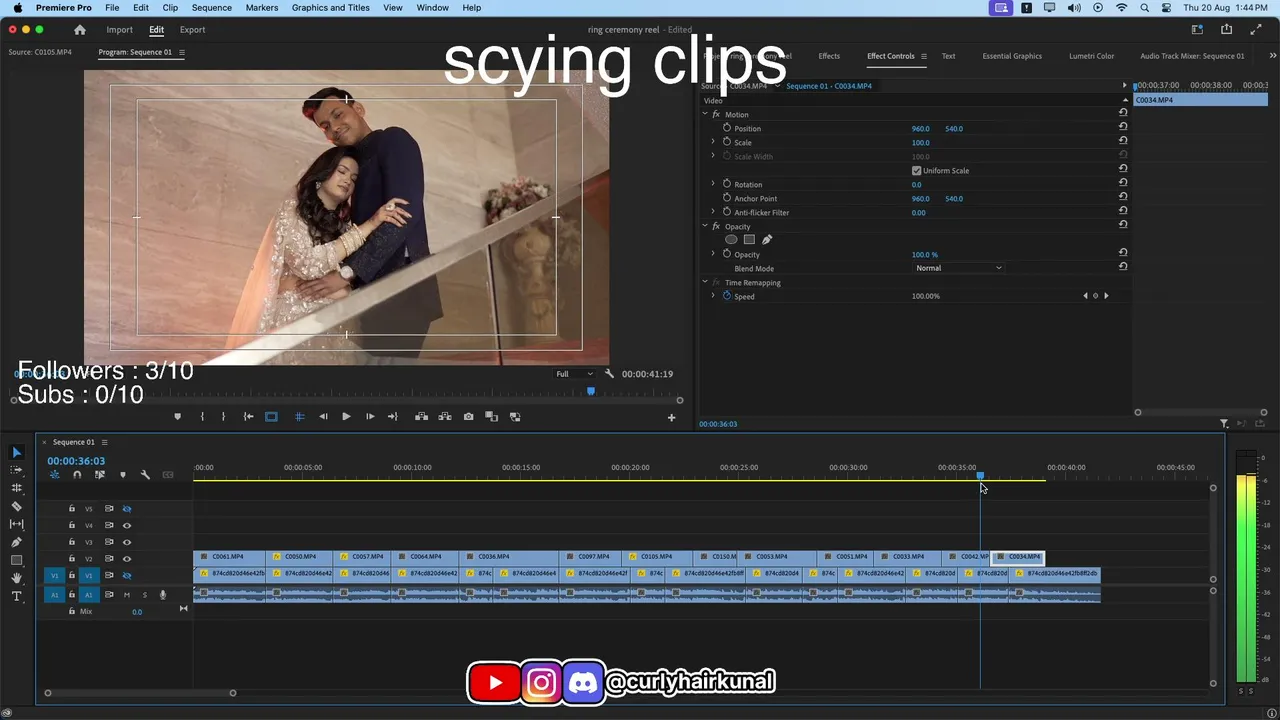Toggle linked selection in Timeline
This screenshot has height=720, width=1280.
coord(100,475)
